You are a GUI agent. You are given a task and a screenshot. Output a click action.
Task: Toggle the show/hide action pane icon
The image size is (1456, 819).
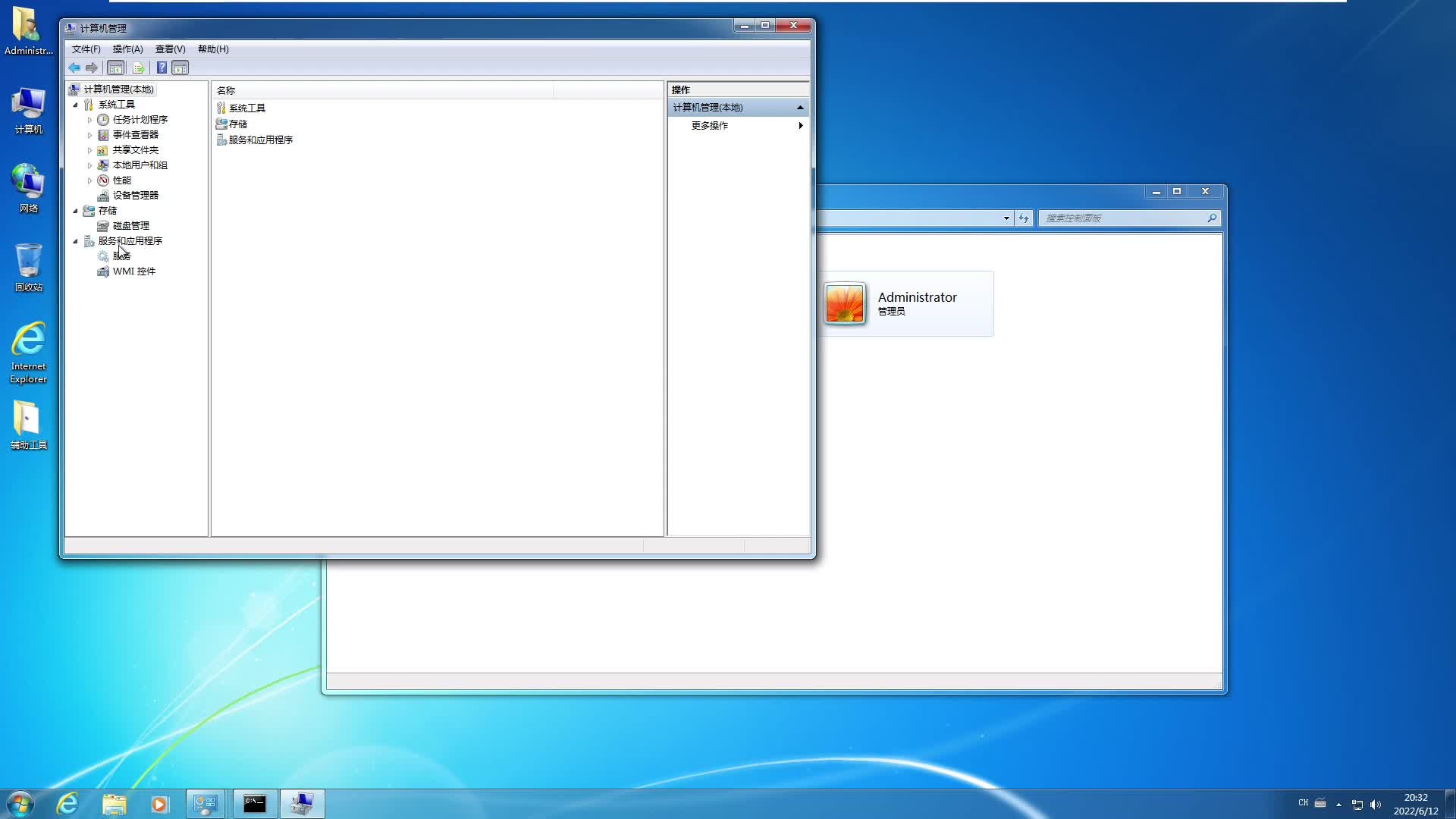[x=180, y=68]
